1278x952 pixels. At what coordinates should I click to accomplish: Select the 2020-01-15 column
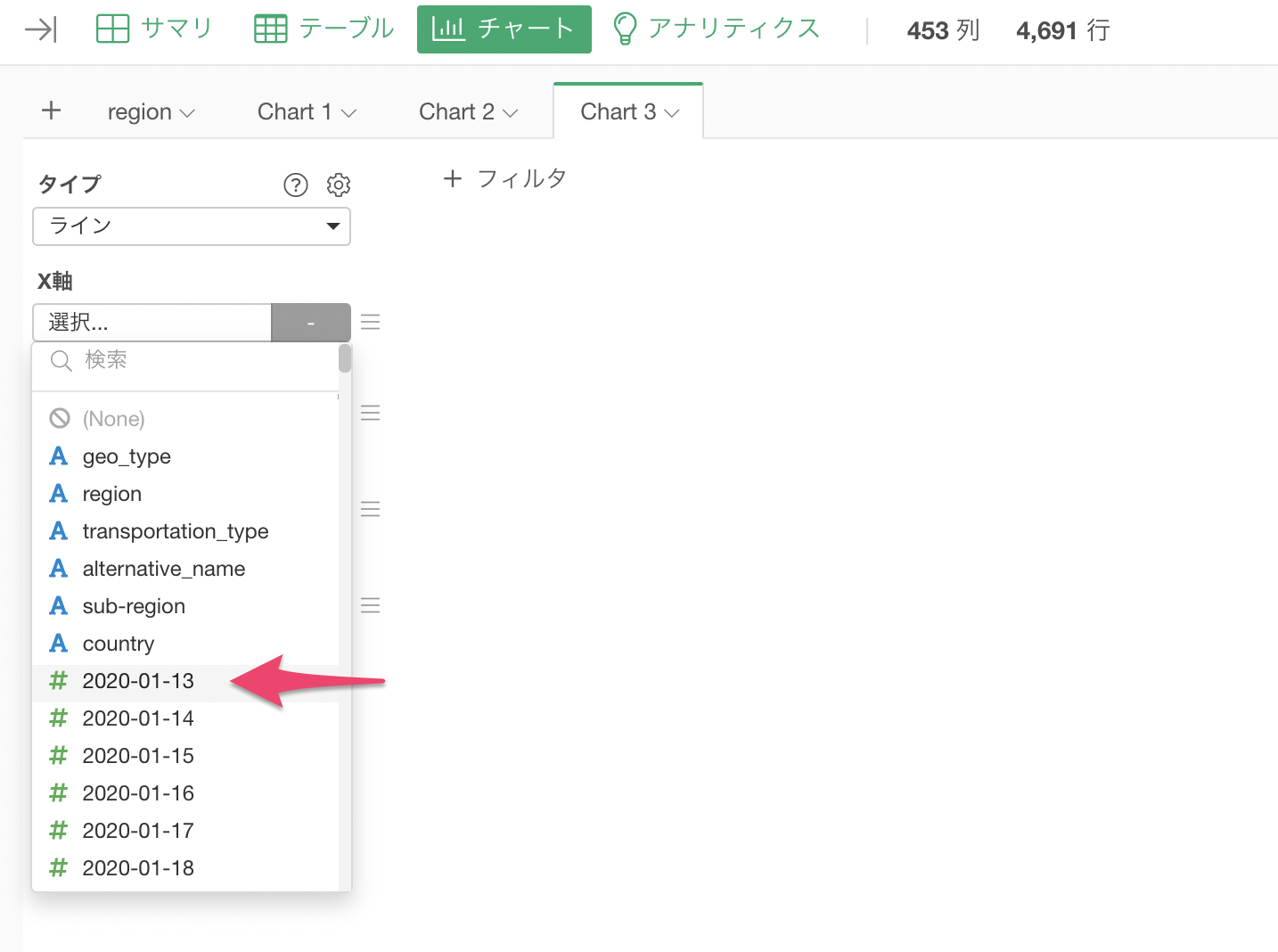[185, 756]
